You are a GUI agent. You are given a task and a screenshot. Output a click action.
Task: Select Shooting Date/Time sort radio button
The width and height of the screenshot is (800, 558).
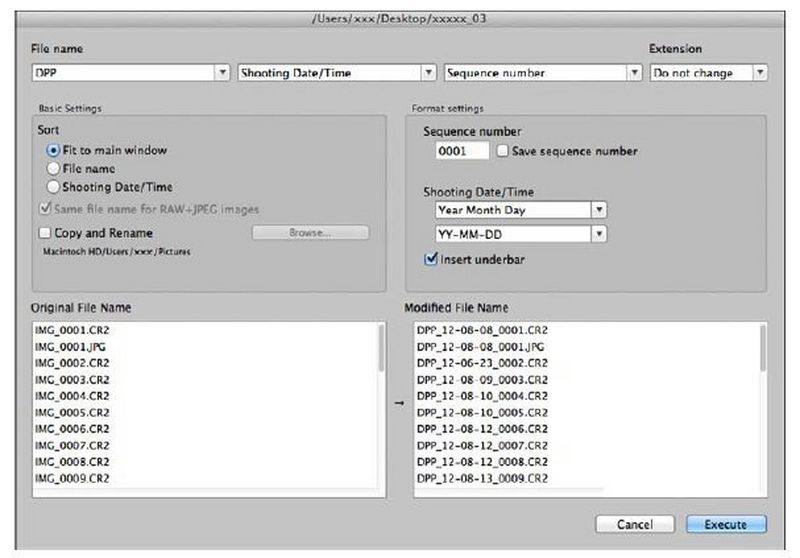pos(55,187)
